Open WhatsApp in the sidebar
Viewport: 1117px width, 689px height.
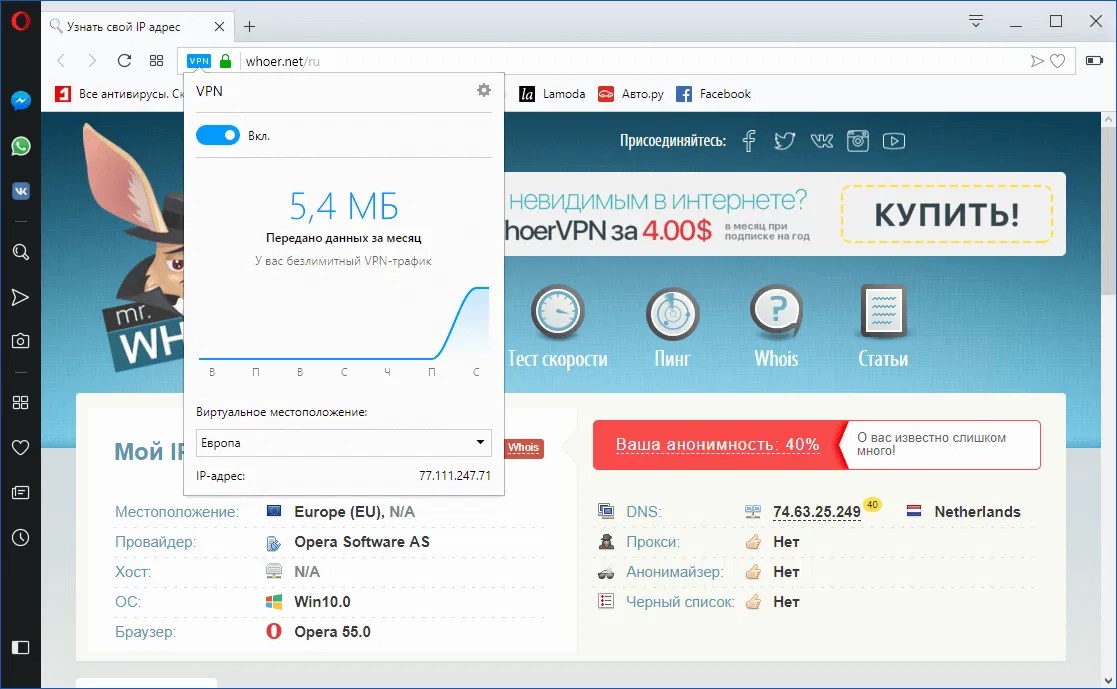21,146
